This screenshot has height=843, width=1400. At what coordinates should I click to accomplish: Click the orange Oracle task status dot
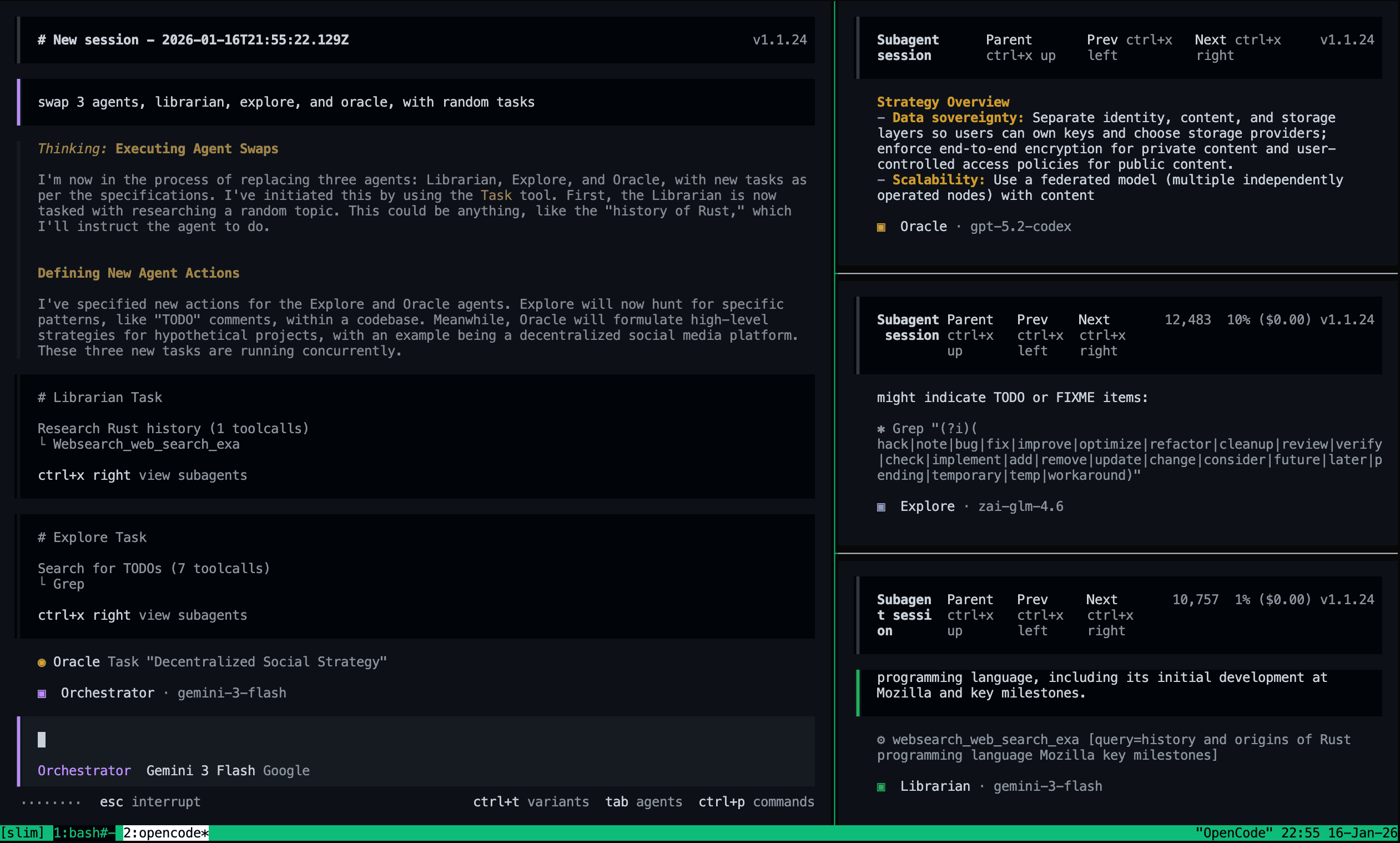(x=42, y=663)
